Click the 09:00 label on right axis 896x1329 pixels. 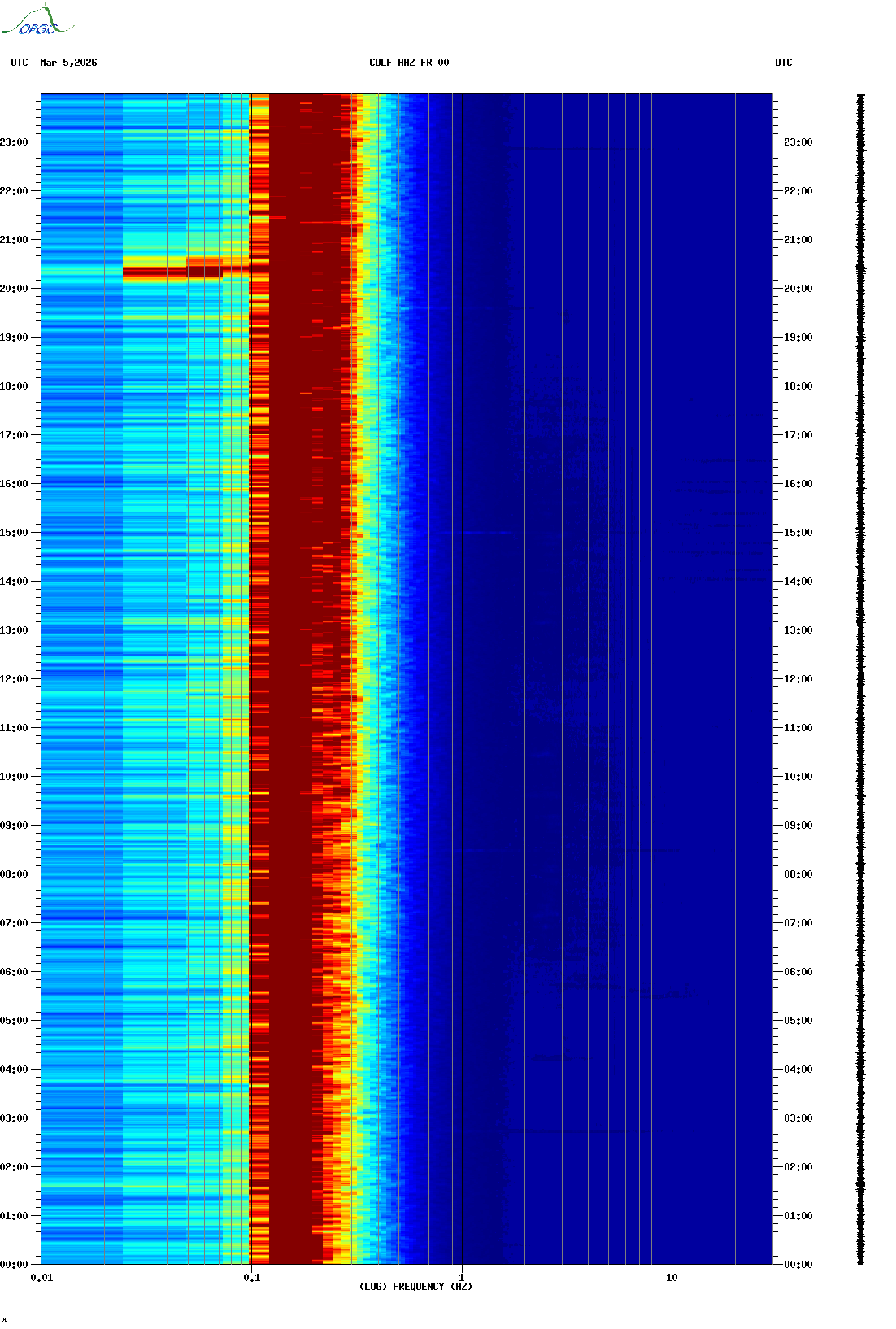tap(798, 826)
